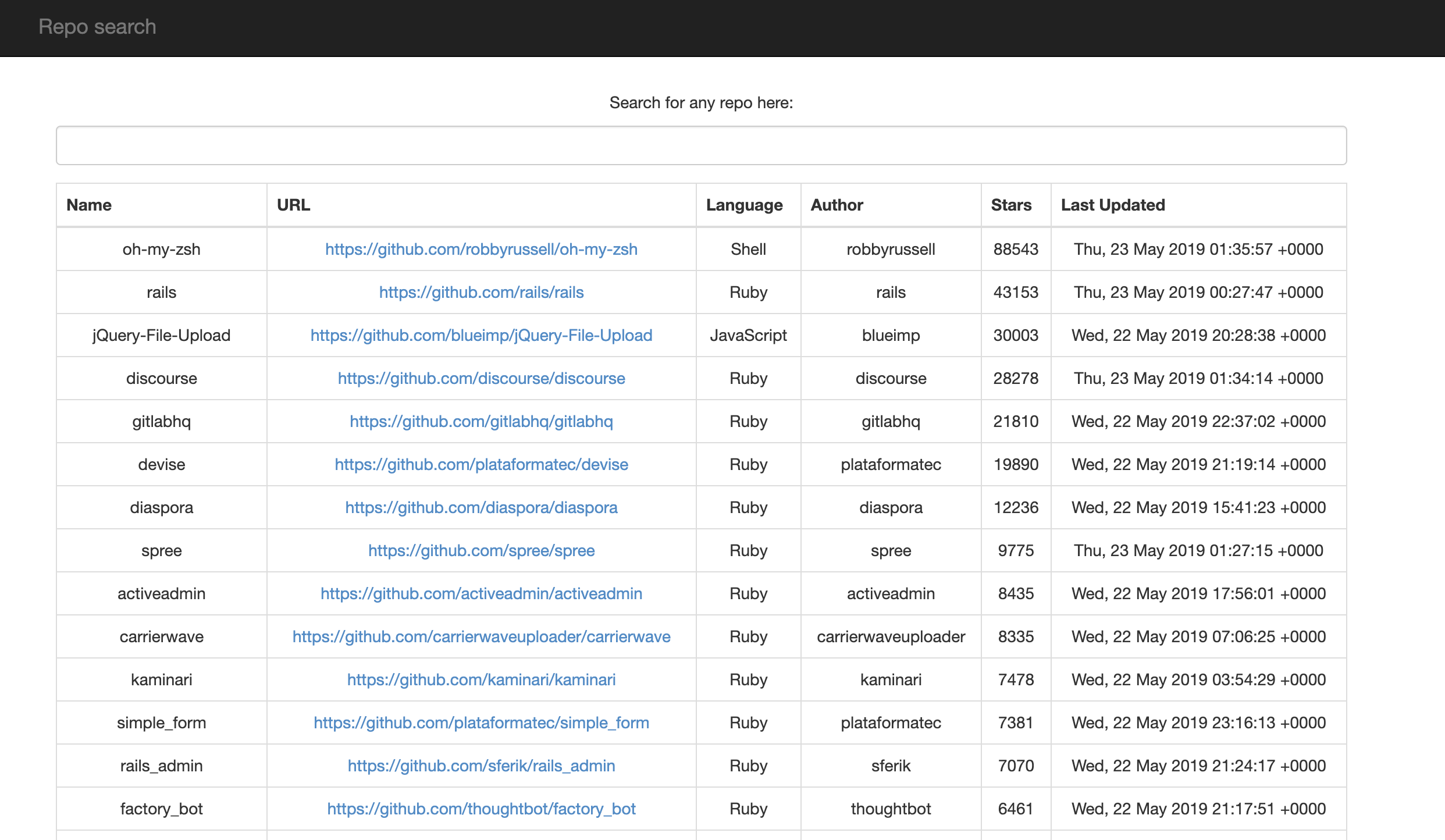The width and height of the screenshot is (1445, 840).
Task: Open the sferik/rails_admin link
Action: tap(481, 766)
